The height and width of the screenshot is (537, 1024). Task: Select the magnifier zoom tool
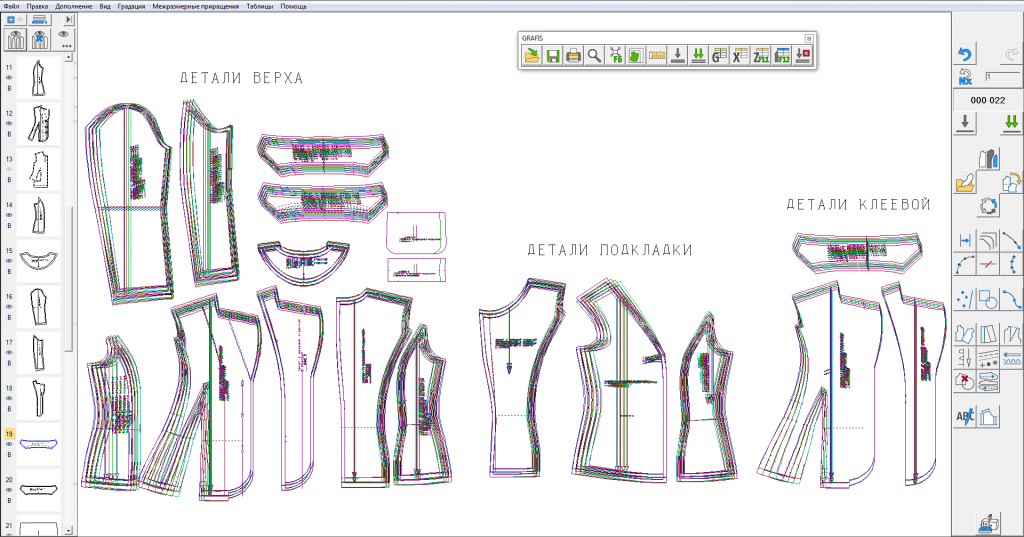click(594, 56)
